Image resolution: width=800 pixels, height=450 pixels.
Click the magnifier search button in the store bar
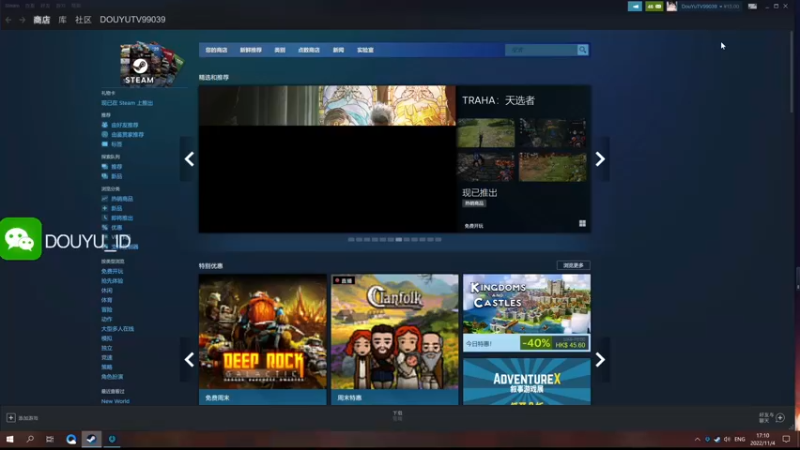click(x=582, y=50)
